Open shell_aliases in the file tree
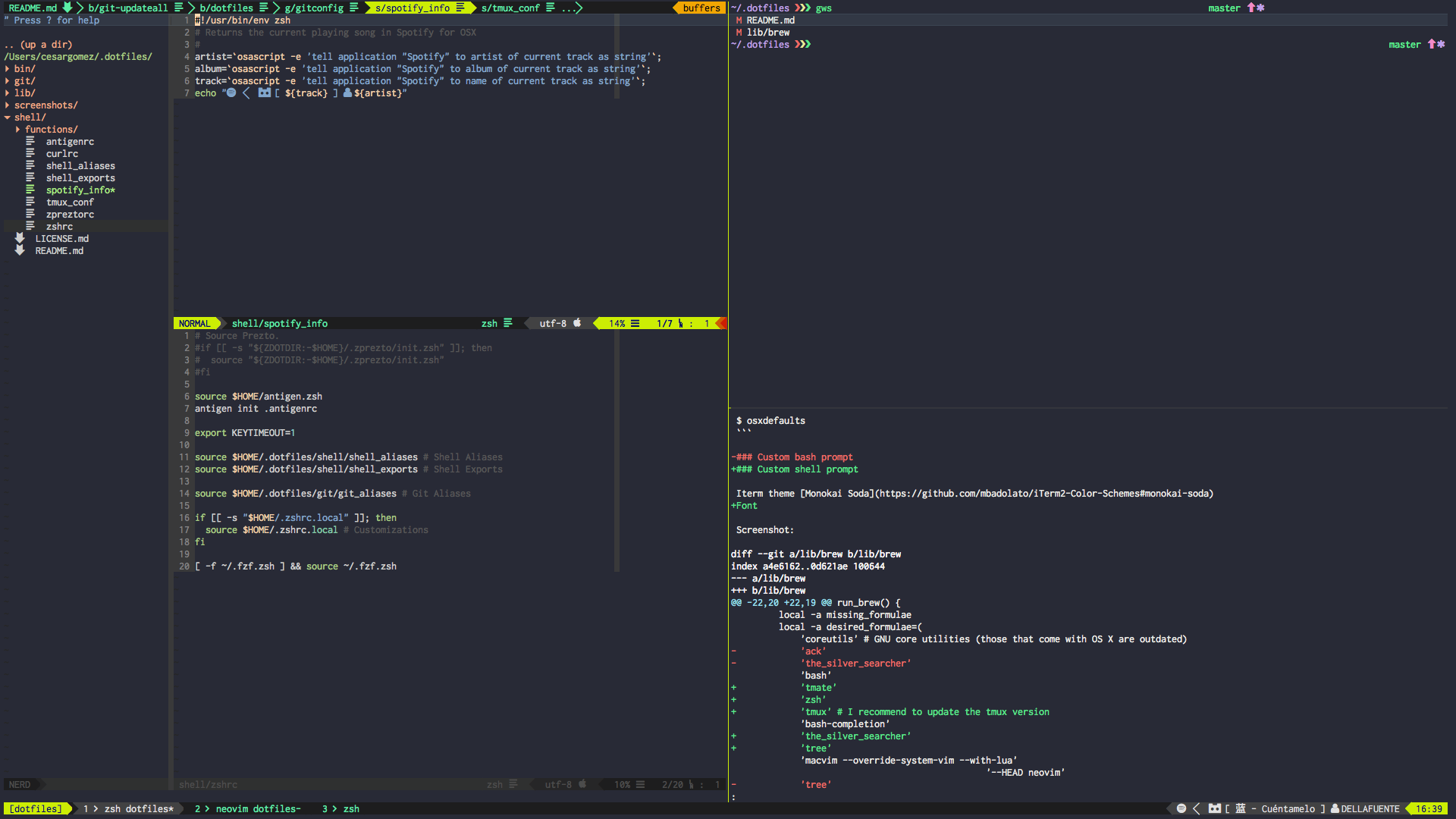Screen dimensions: 1456x819 pyautogui.click(x=80, y=165)
